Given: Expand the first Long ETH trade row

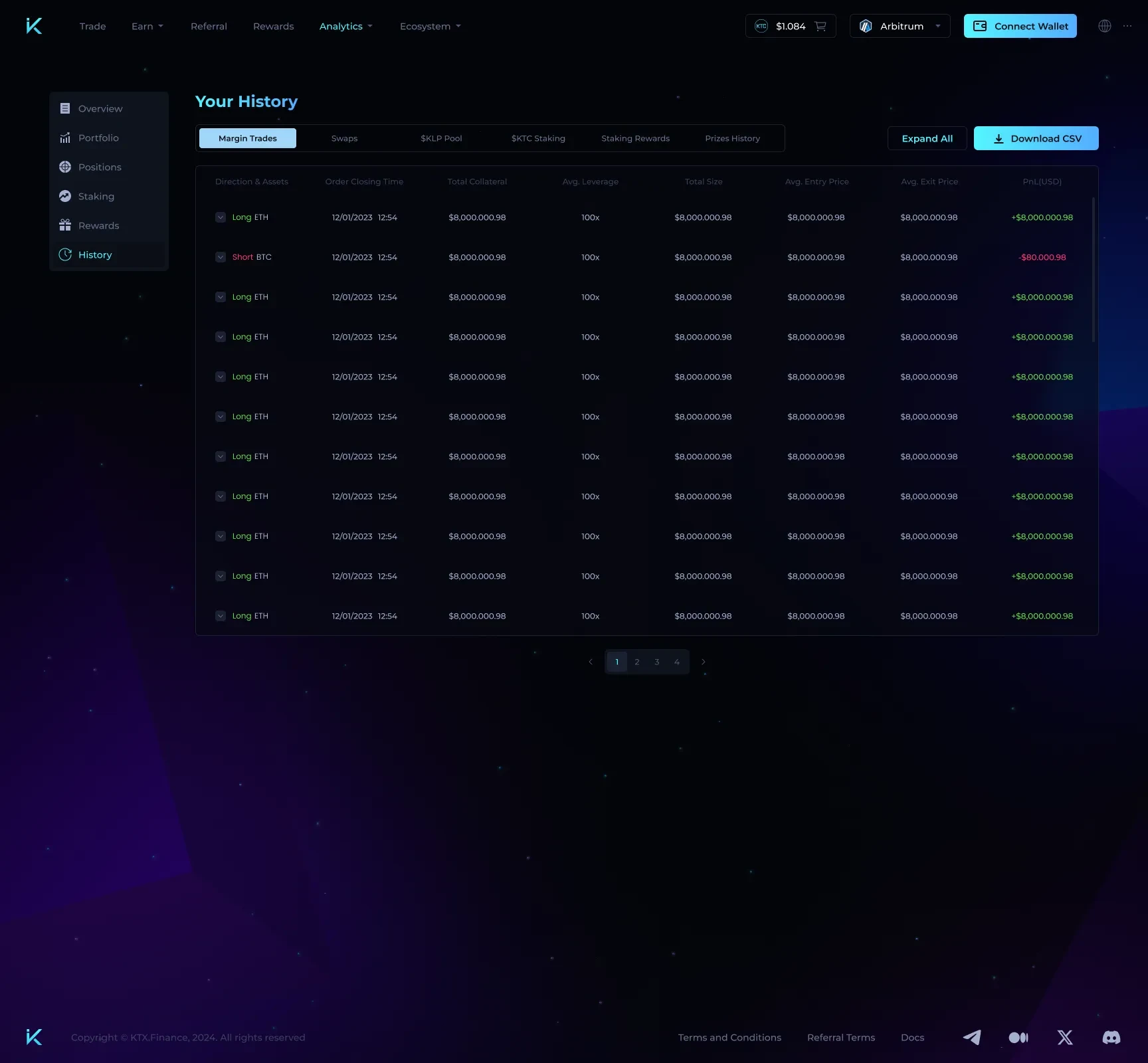Looking at the screenshot, I should point(220,217).
